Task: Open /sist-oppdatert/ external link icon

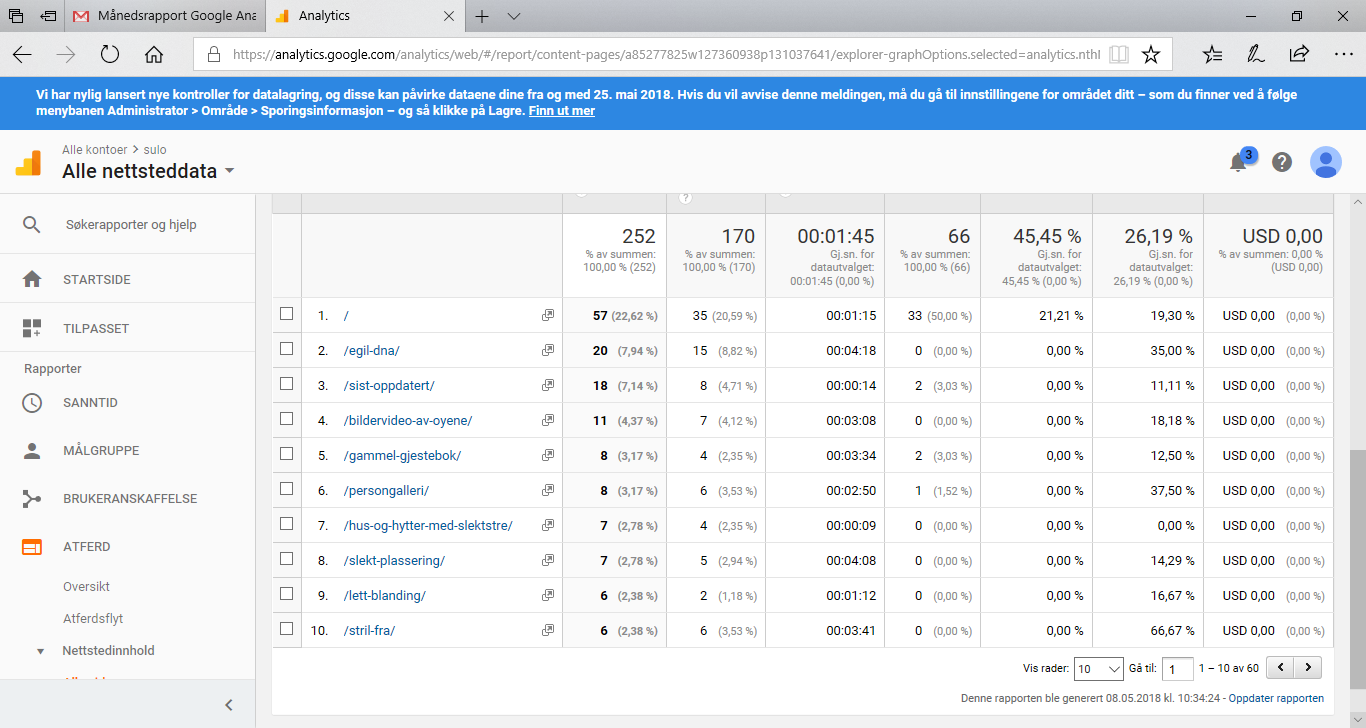Action: (547, 385)
